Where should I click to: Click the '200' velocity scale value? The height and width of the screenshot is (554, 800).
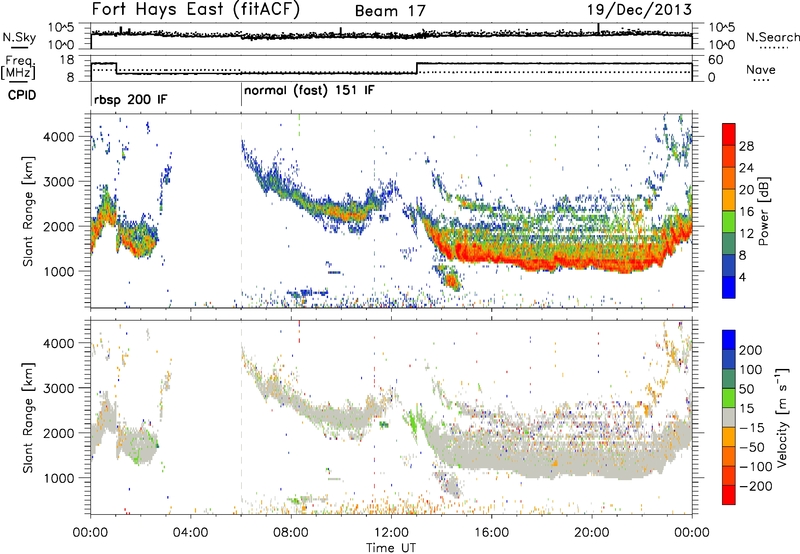click(x=750, y=350)
